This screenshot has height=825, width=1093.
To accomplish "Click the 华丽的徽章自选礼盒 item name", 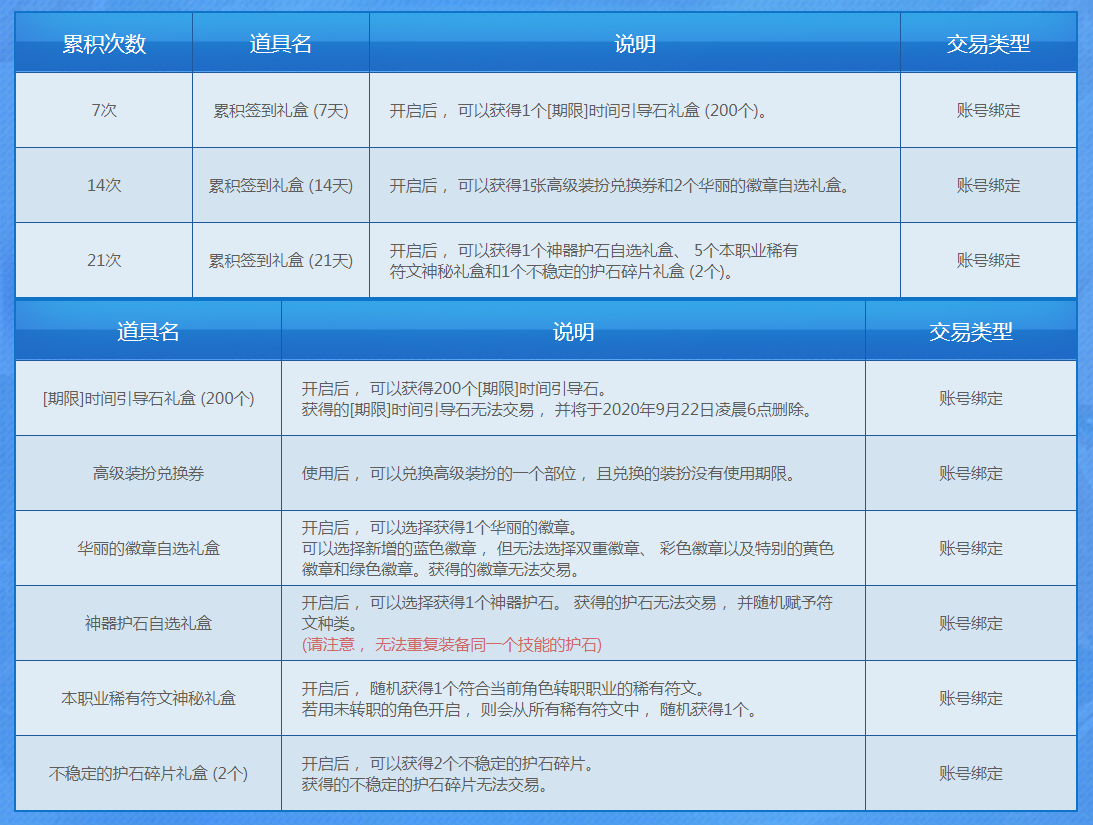I will [148, 548].
